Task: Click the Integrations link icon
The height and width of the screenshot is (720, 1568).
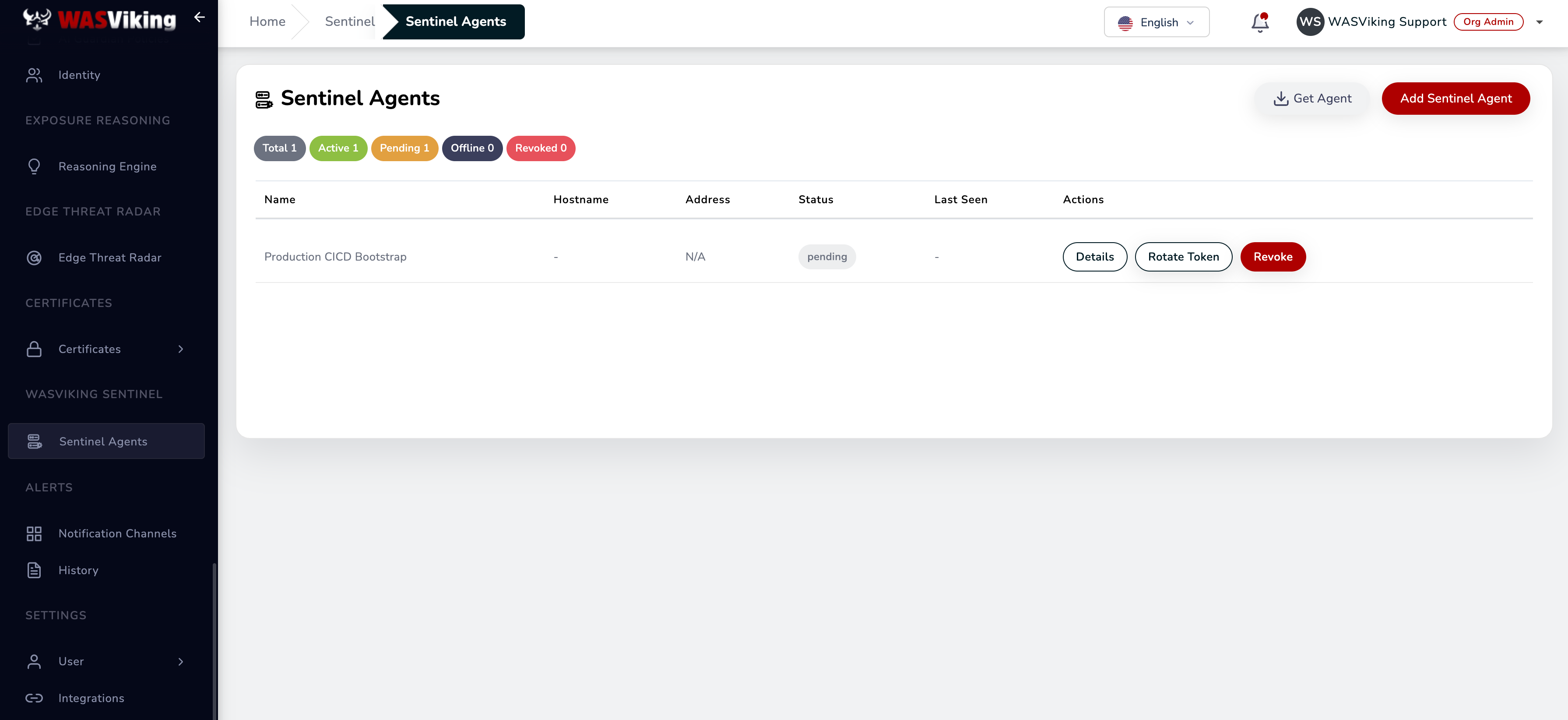Action: 34,698
